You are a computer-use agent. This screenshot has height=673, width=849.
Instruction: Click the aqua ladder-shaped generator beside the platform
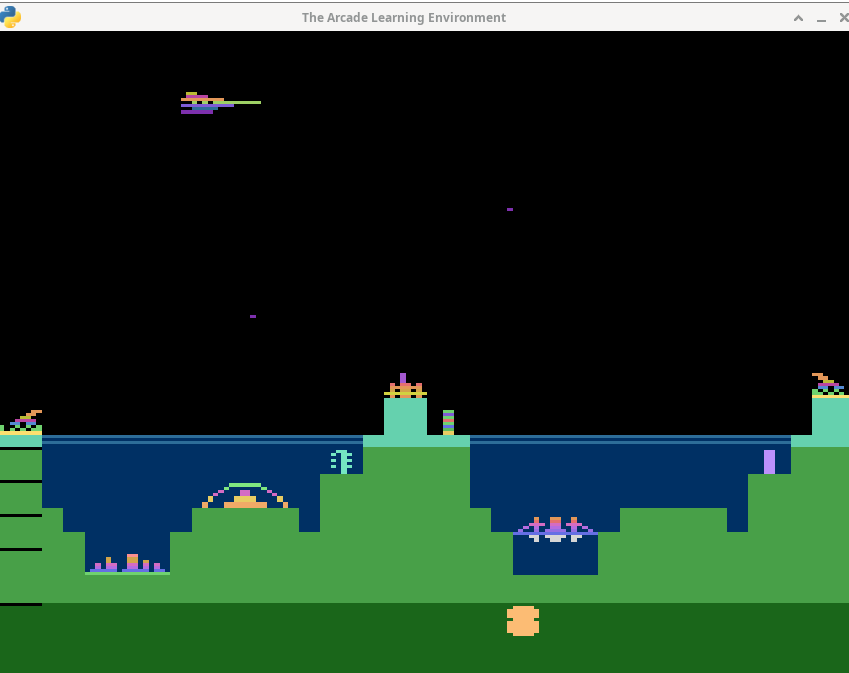(341, 462)
